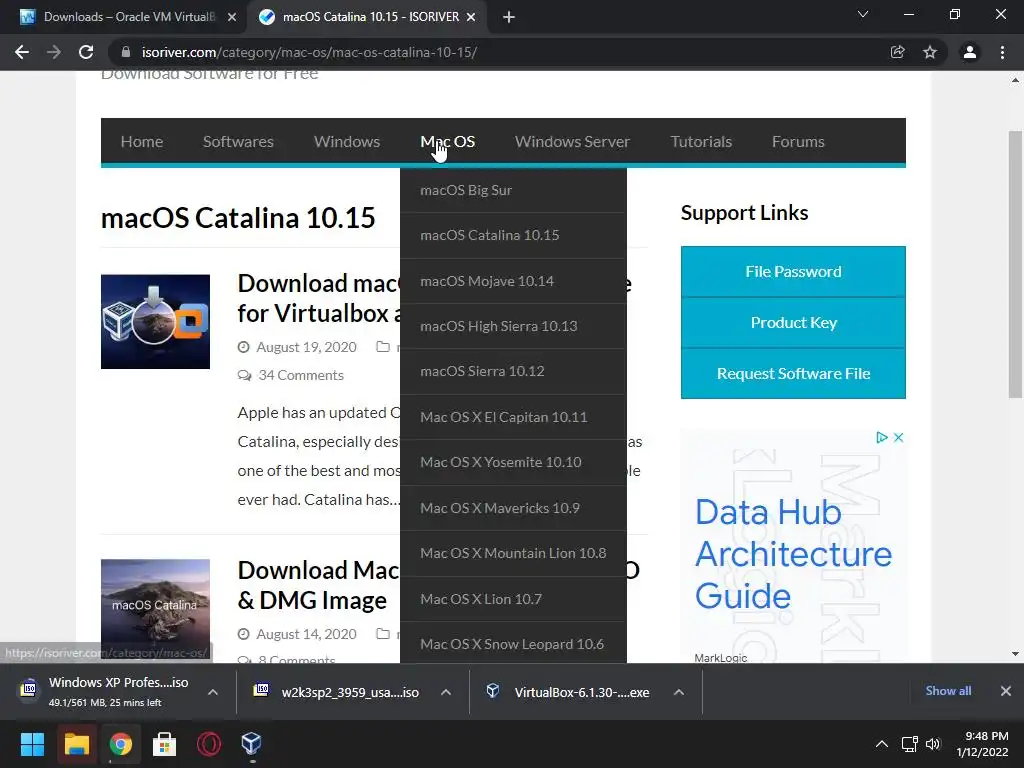The width and height of the screenshot is (1024, 768).
Task: Open the Tutorials navigation item
Action: pos(701,142)
